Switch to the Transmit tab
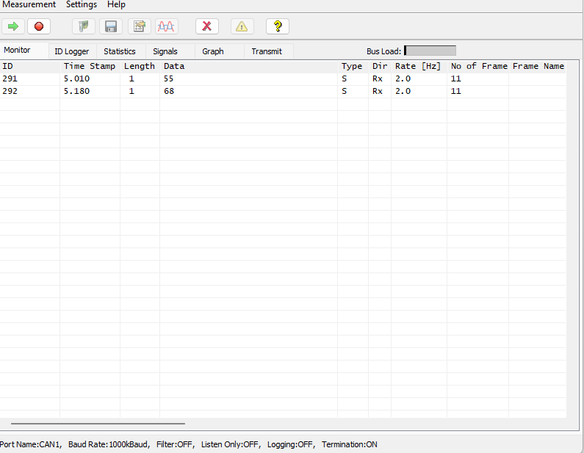This screenshot has height=453, width=584. (267, 51)
